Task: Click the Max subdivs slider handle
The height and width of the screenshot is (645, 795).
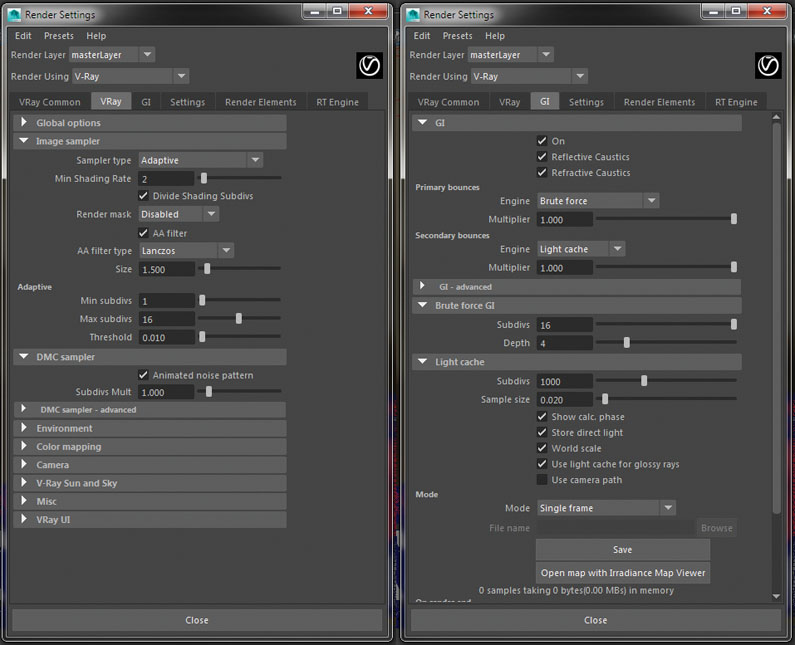Action: point(239,318)
